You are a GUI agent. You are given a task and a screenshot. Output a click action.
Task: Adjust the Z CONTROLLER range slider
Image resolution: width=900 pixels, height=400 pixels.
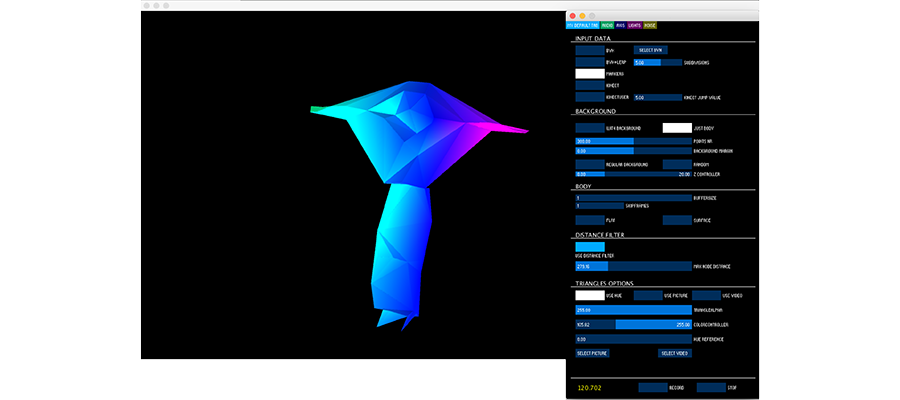click(634, 173)
